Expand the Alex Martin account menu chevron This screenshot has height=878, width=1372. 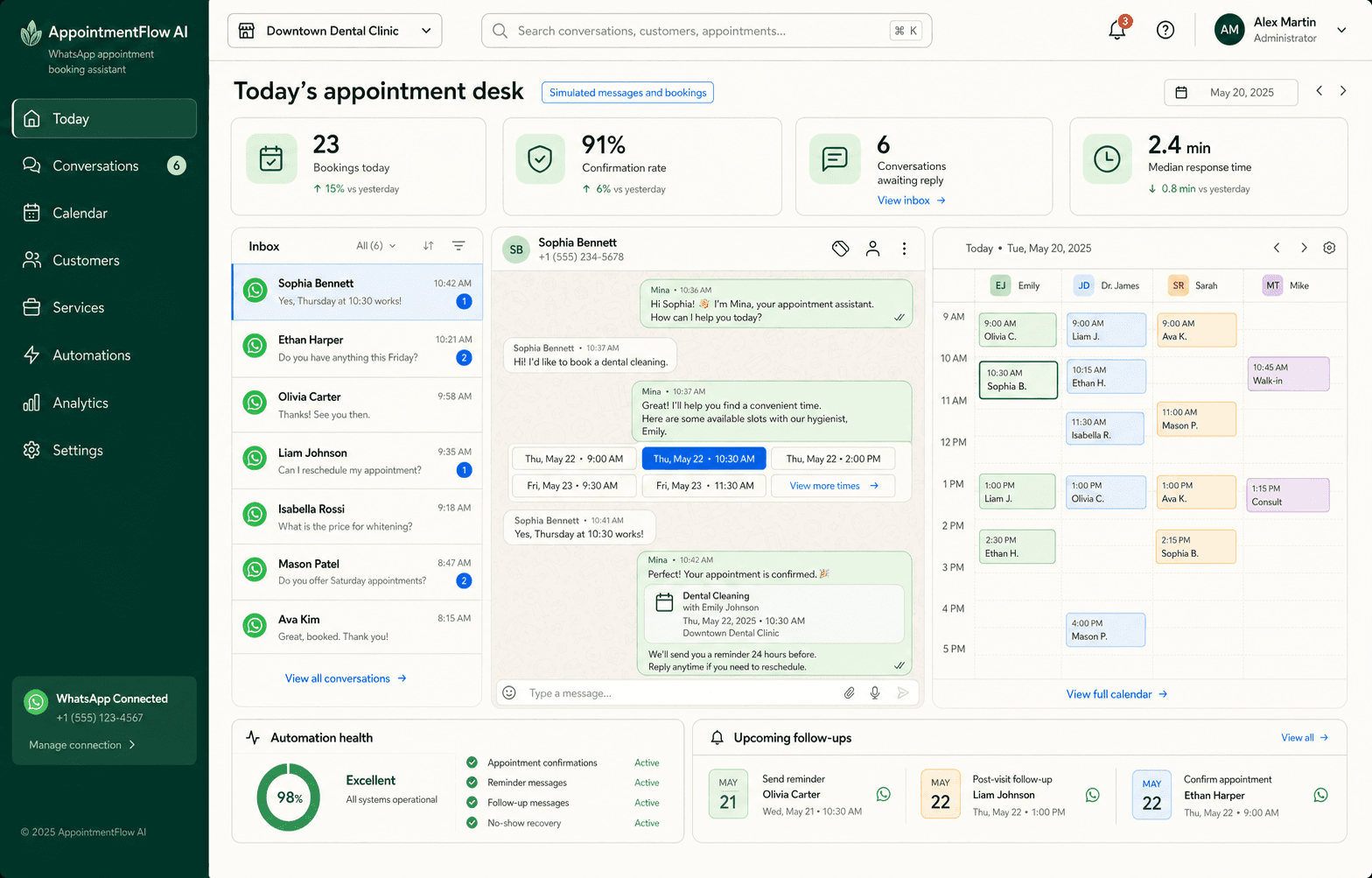[1341, 30]
